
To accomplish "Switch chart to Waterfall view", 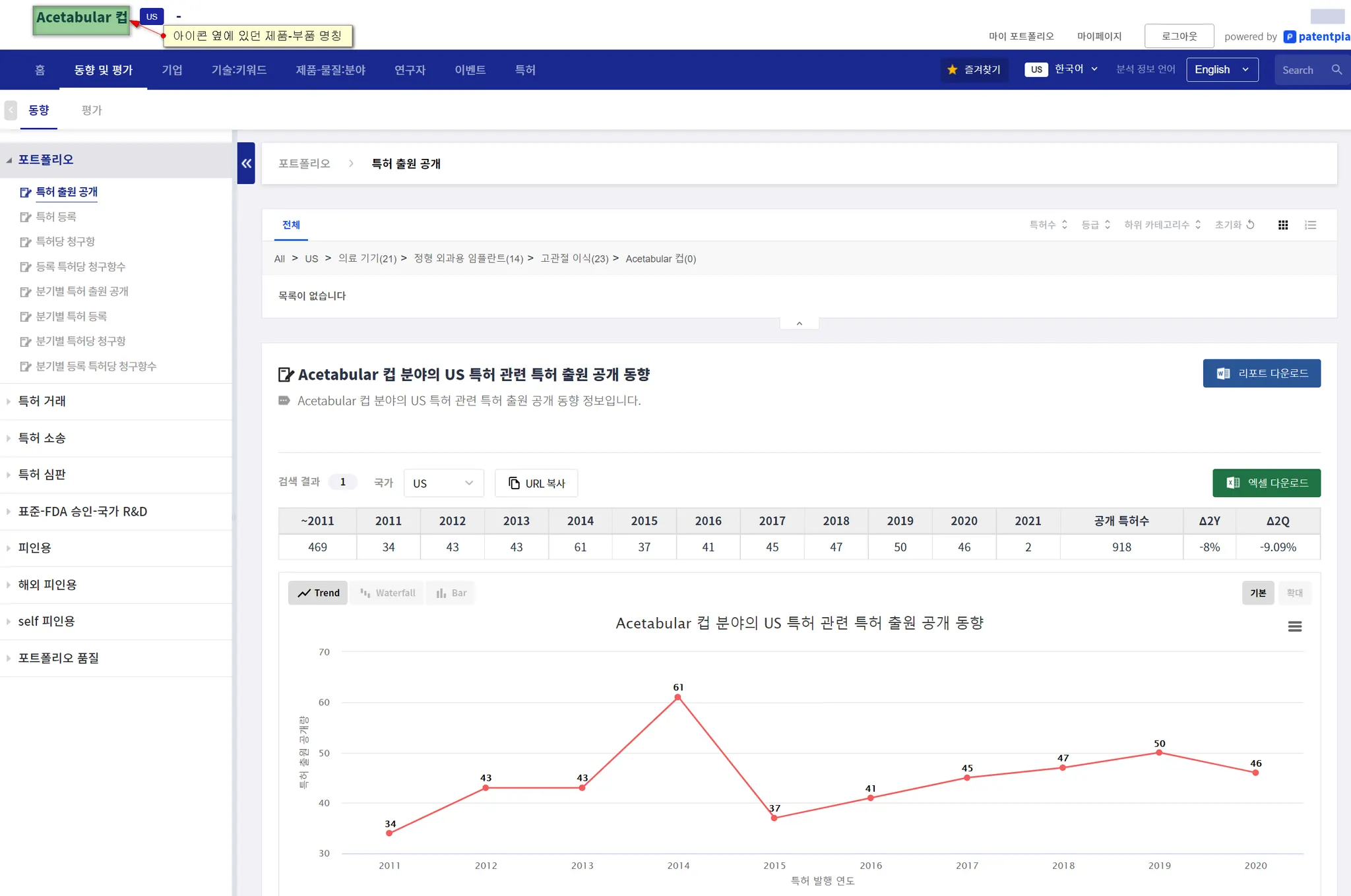I will point(387,593).
